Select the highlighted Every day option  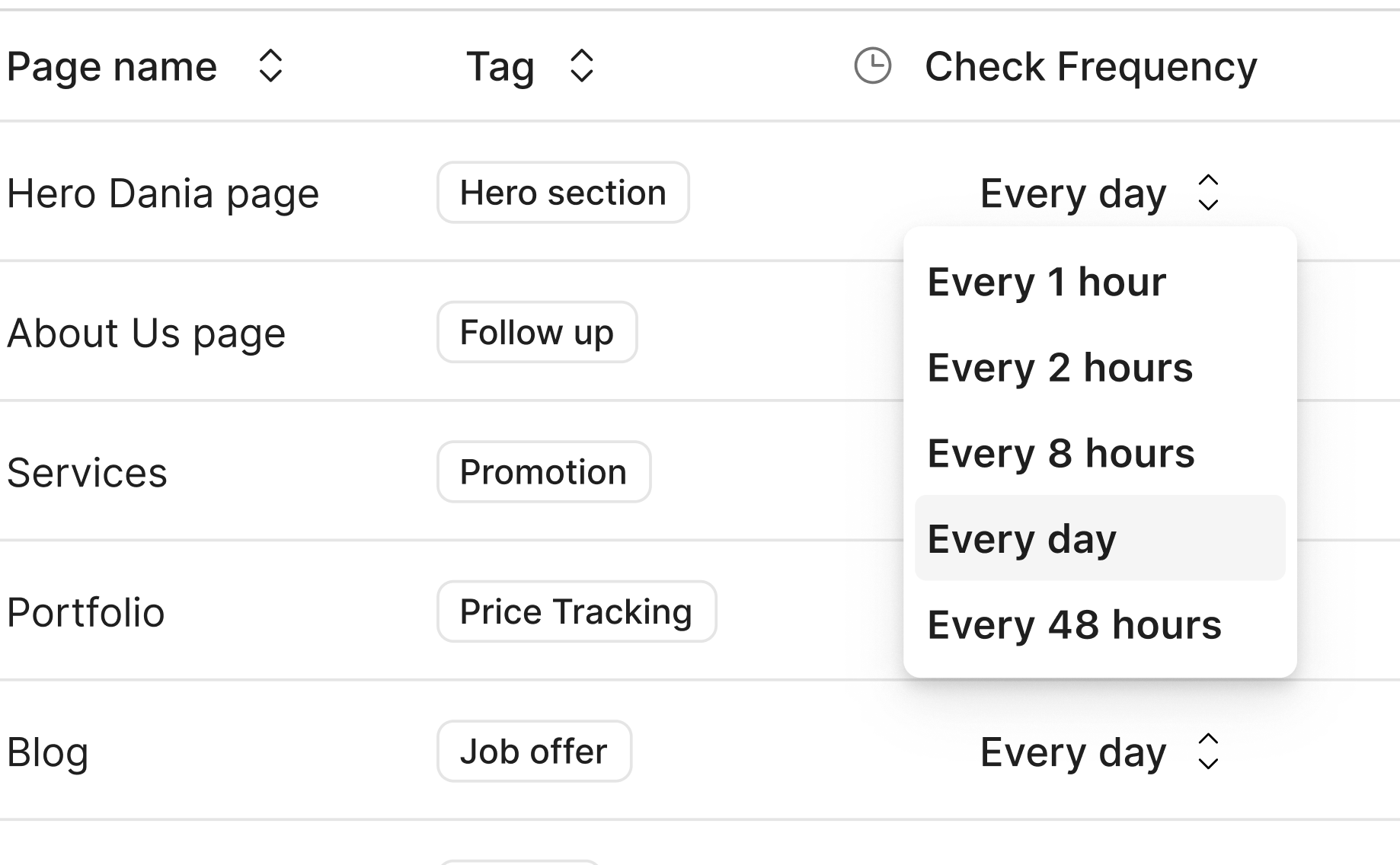pyautogui.click(x=1022, y=538)
